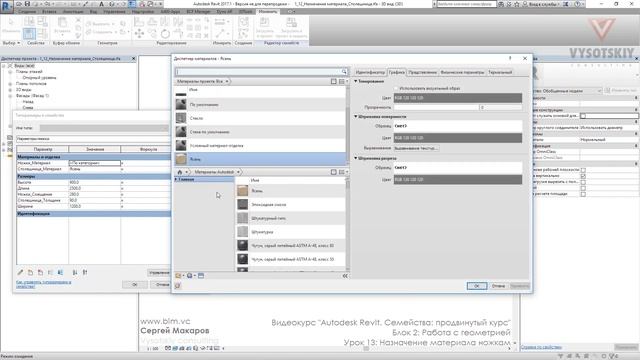Click the sort parameters ascending icon

pyautogui.click(x=75, y=272)
